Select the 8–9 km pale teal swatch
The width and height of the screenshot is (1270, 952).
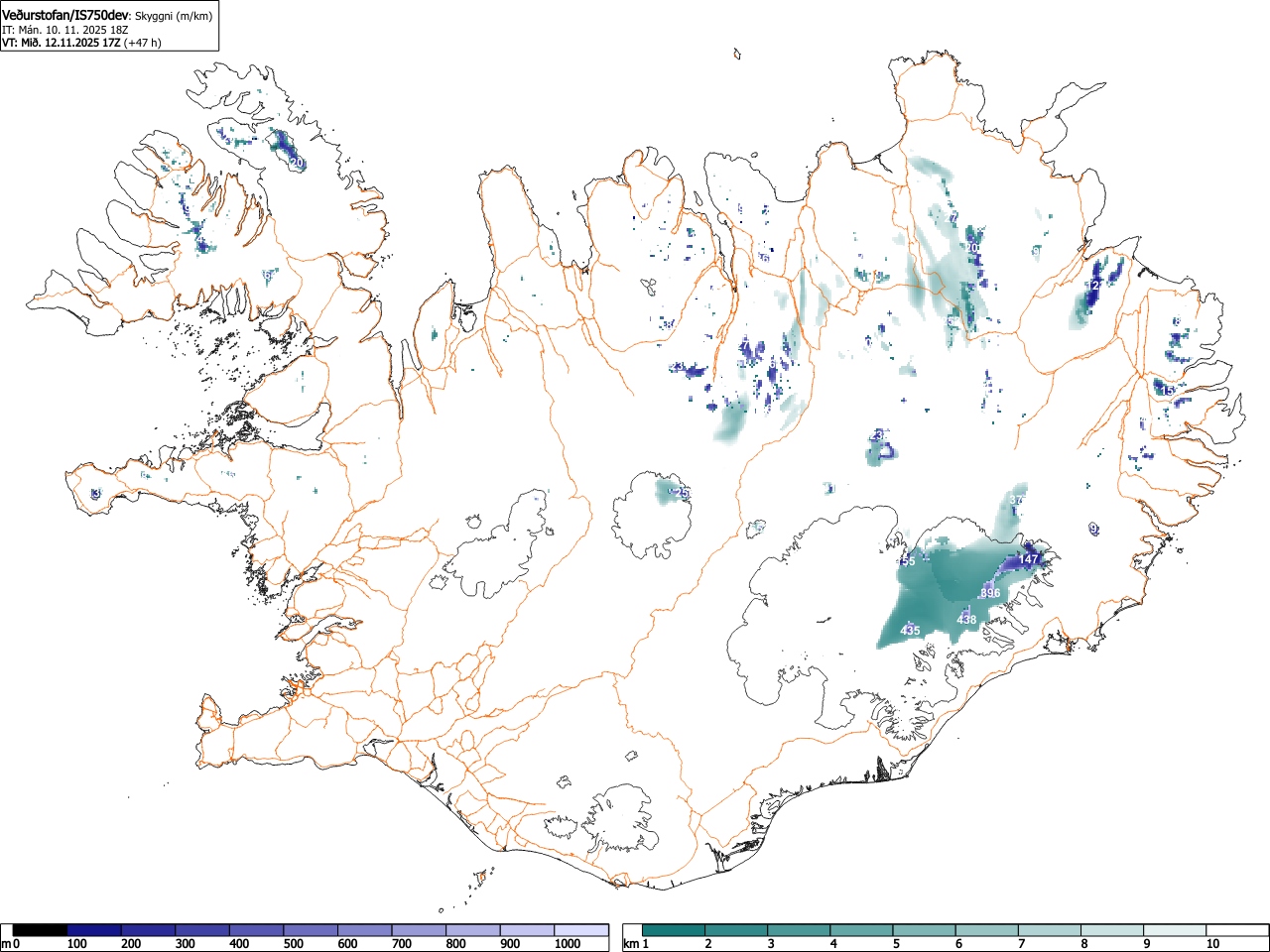(1111, 930)
